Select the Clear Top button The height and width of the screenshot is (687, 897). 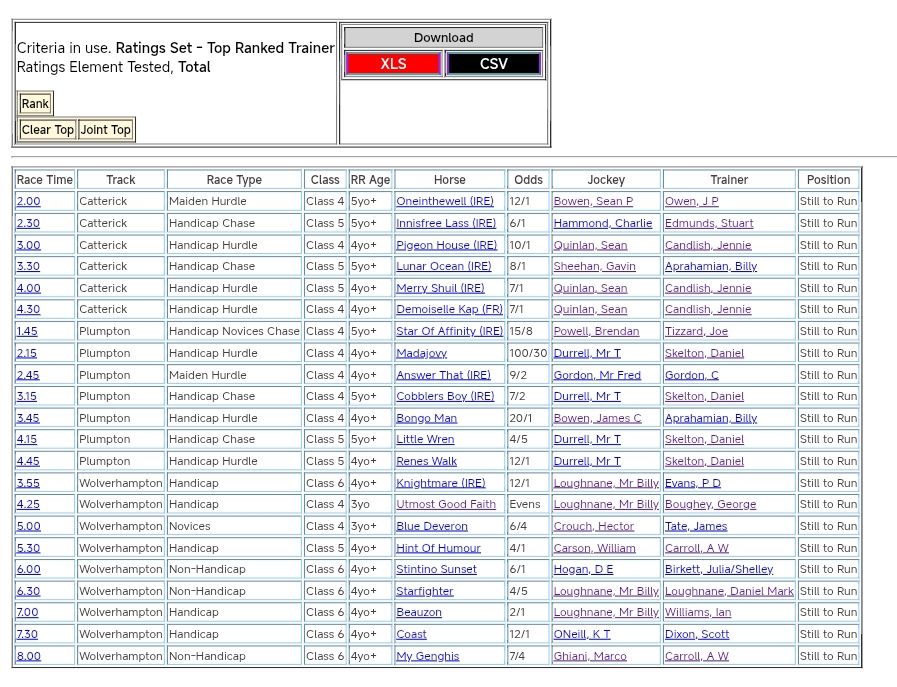click(48, 130)
